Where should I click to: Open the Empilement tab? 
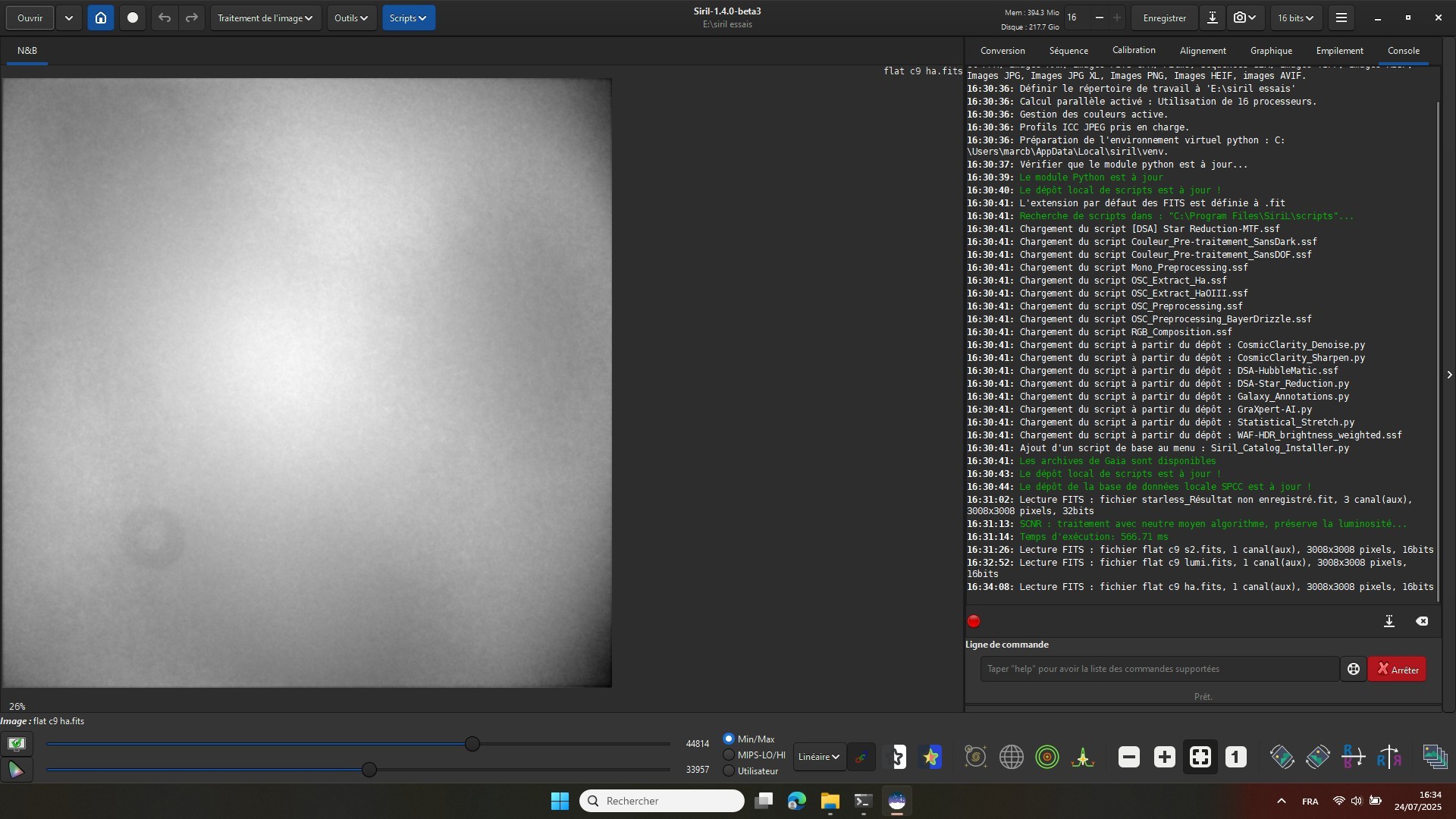coord(1339,51)
